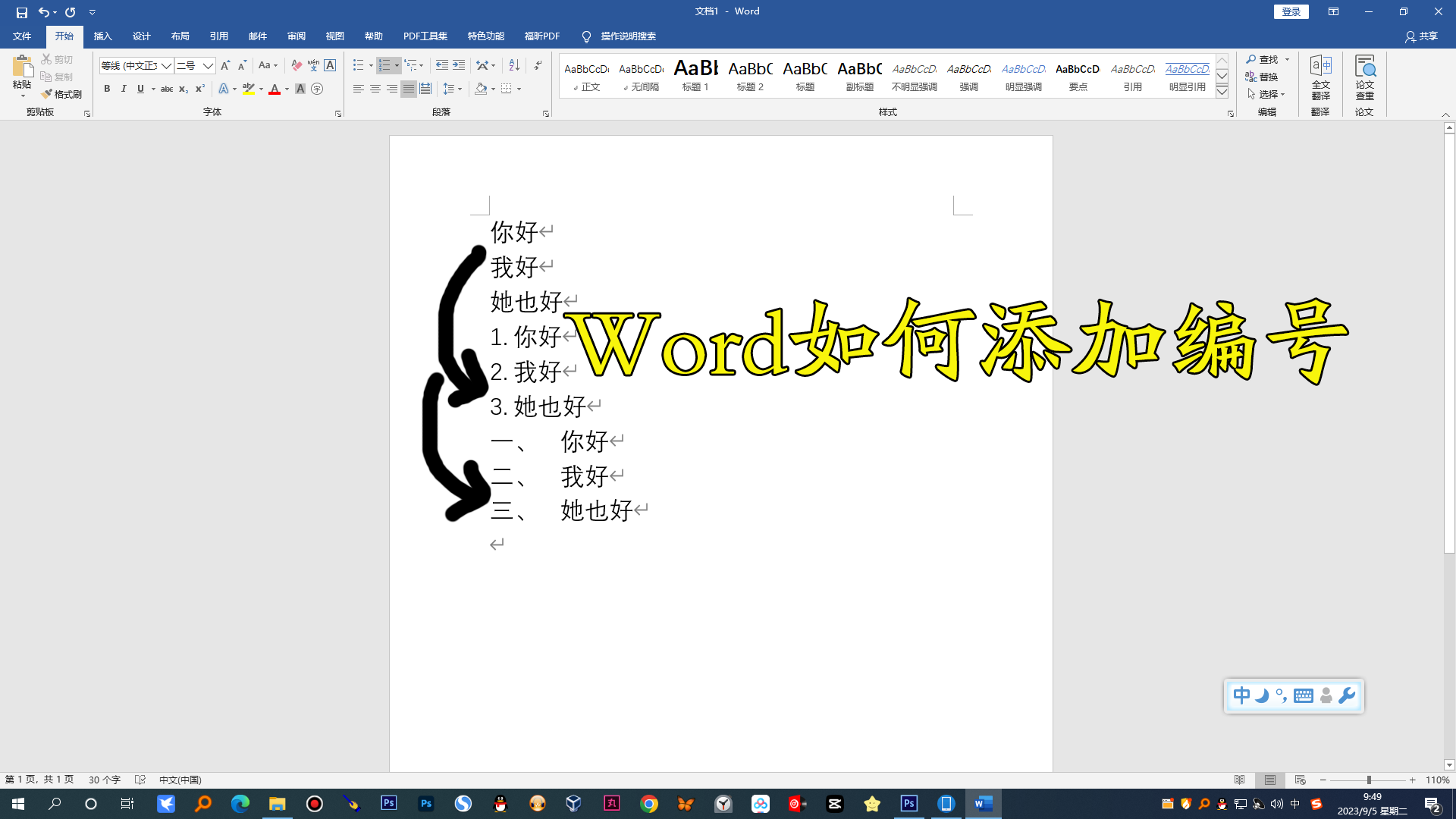
Task: Apply superscript formatting
Action: coord(199,89)
